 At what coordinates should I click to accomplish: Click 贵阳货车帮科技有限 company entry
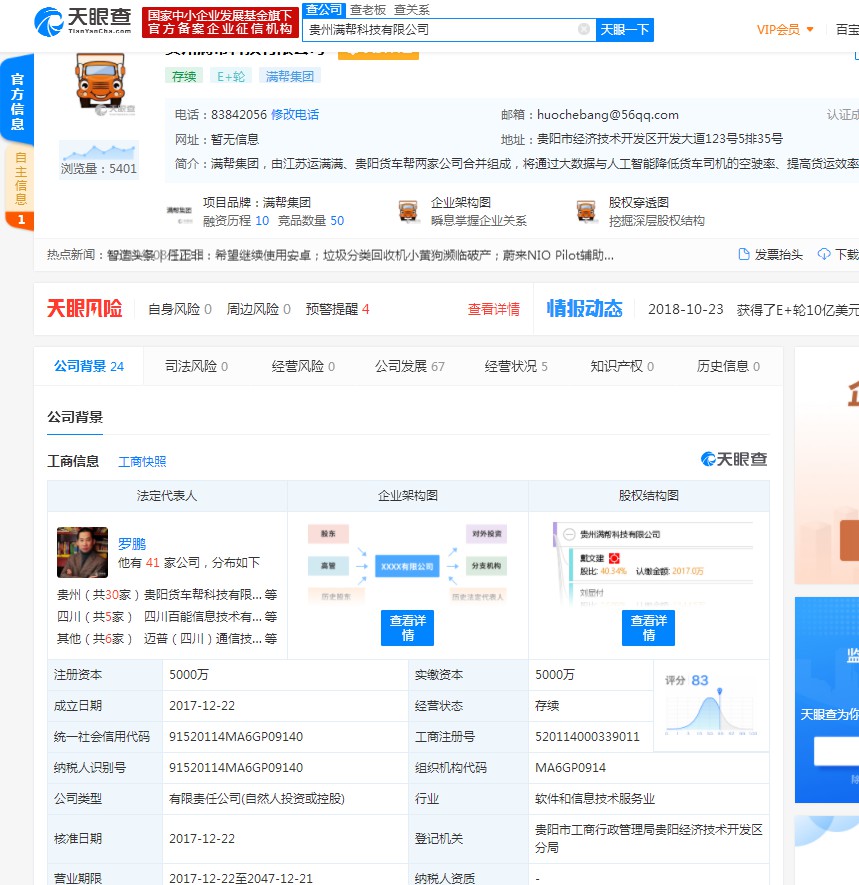(203, 595)
